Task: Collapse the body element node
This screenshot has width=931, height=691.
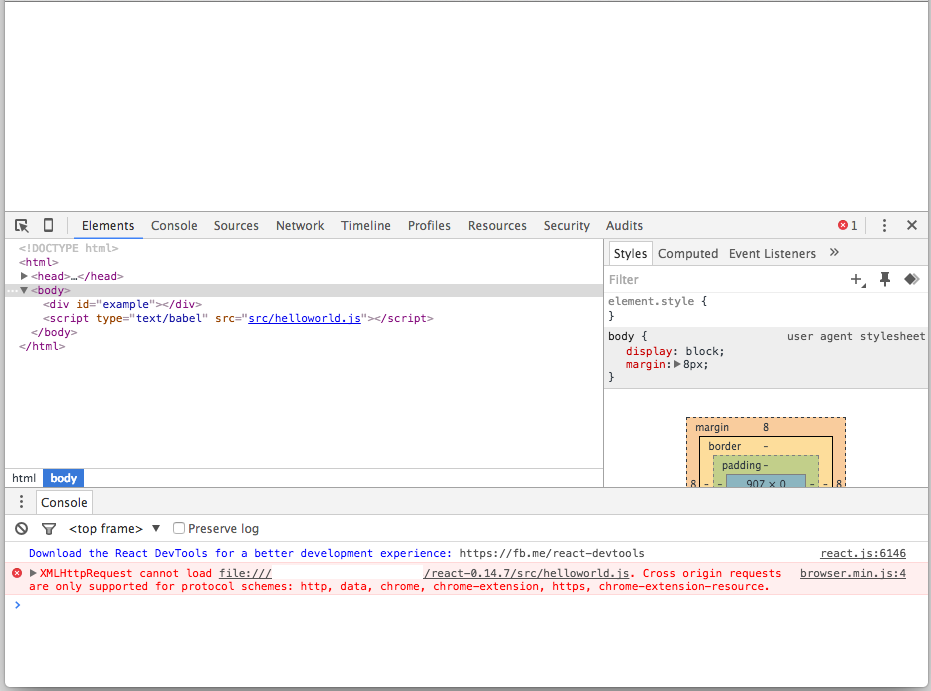Action: 24,290
